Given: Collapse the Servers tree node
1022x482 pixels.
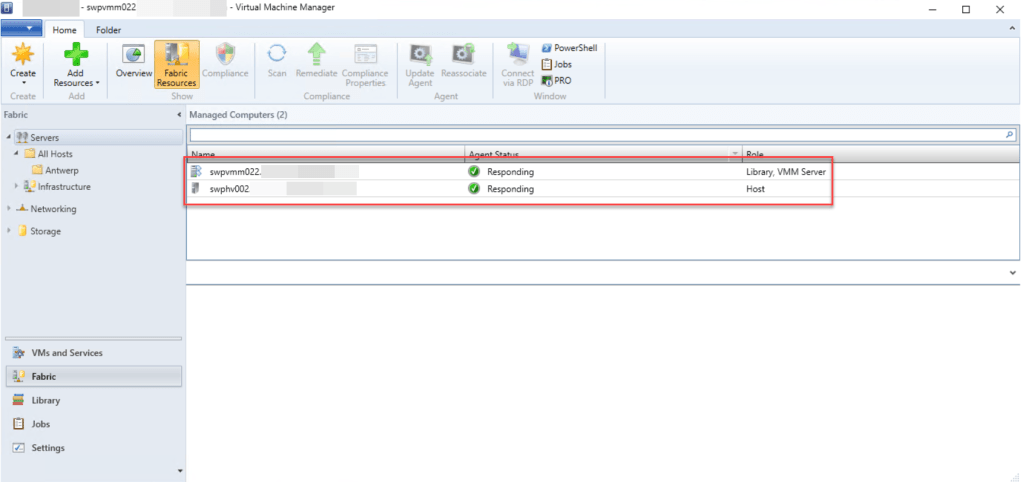Looking at the screenshot, I should point(9,137).
